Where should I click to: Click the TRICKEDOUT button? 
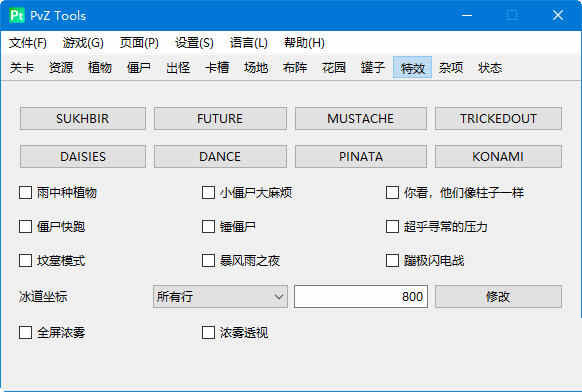point(498,118)
